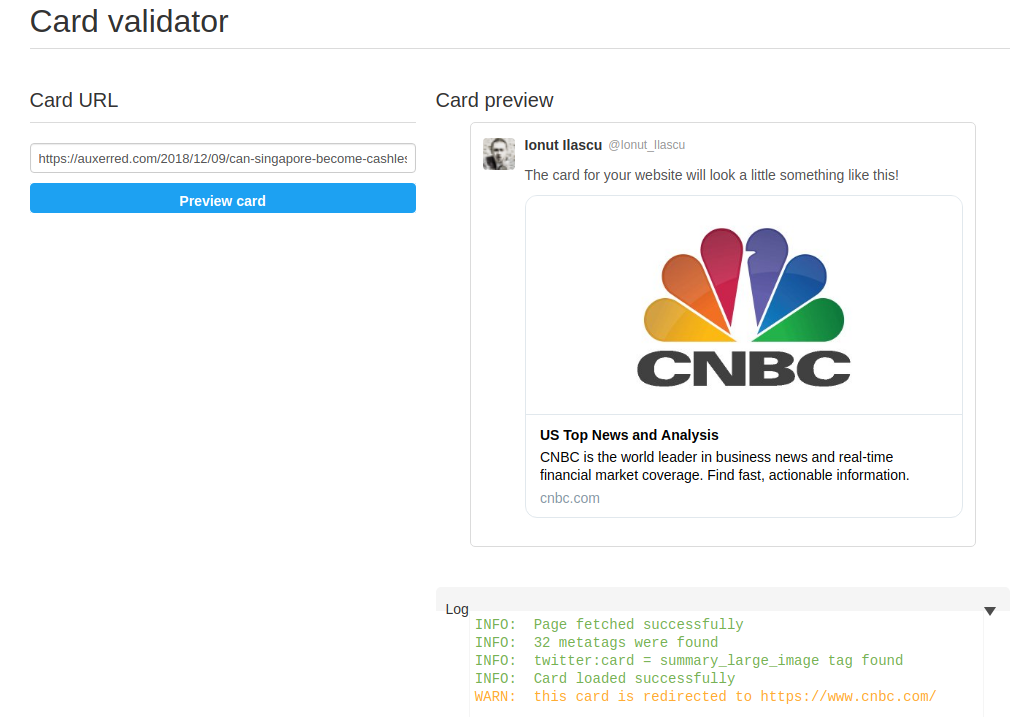
Task: Click the Log panel label
Action: (457, 609)
